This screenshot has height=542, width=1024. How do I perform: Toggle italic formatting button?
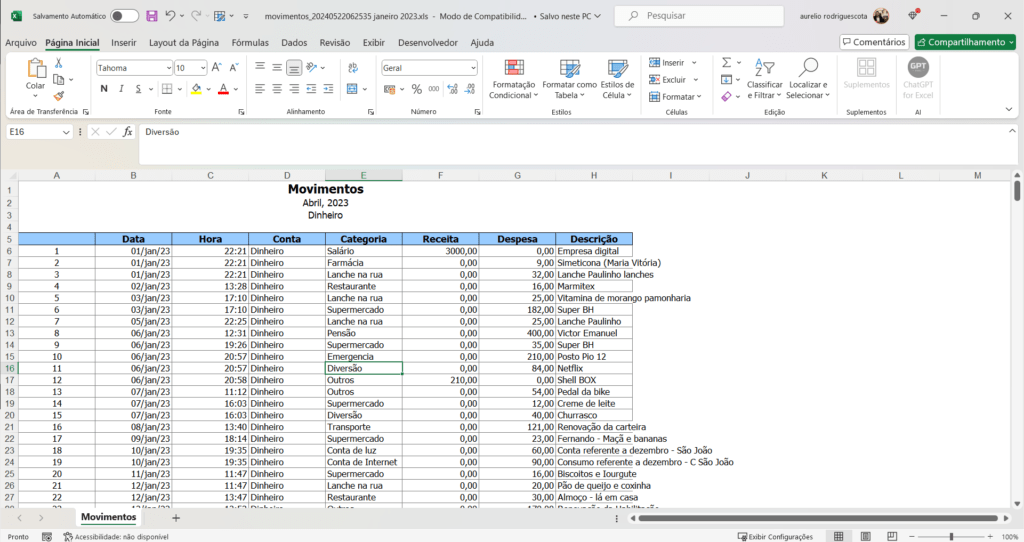click(x=121, y=89)
